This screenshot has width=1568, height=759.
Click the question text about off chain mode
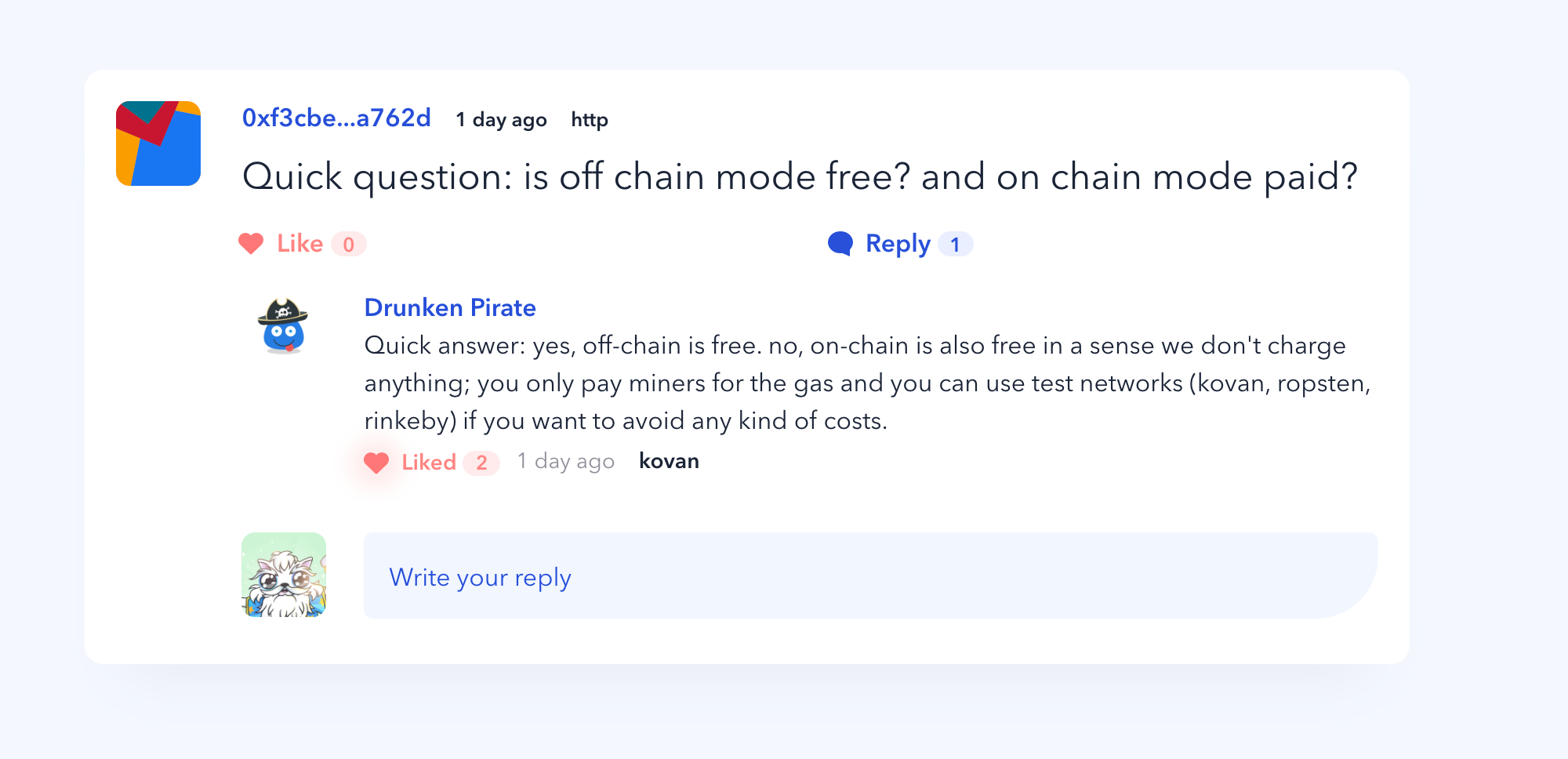[800, 177]
